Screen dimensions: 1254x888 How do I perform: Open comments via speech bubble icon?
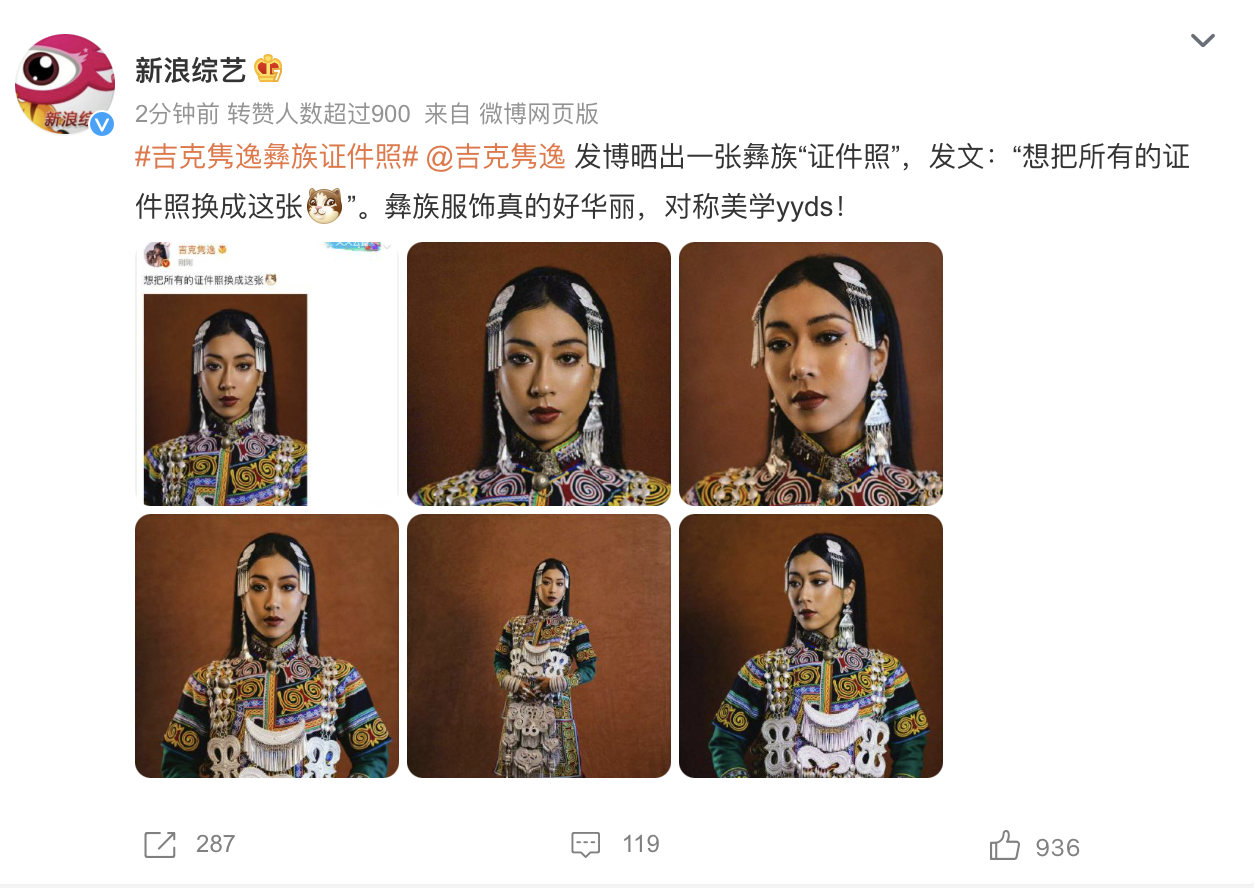(x=586, y=845)
